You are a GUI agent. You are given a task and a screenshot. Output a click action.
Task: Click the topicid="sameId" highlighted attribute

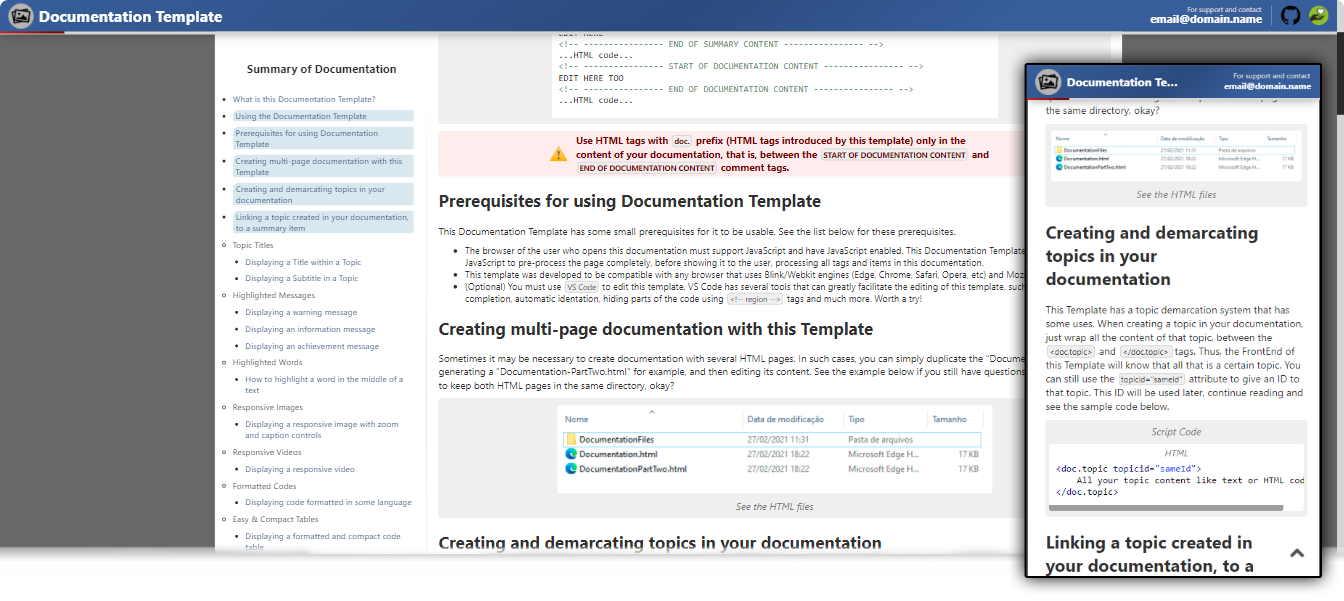(1152, 380)
